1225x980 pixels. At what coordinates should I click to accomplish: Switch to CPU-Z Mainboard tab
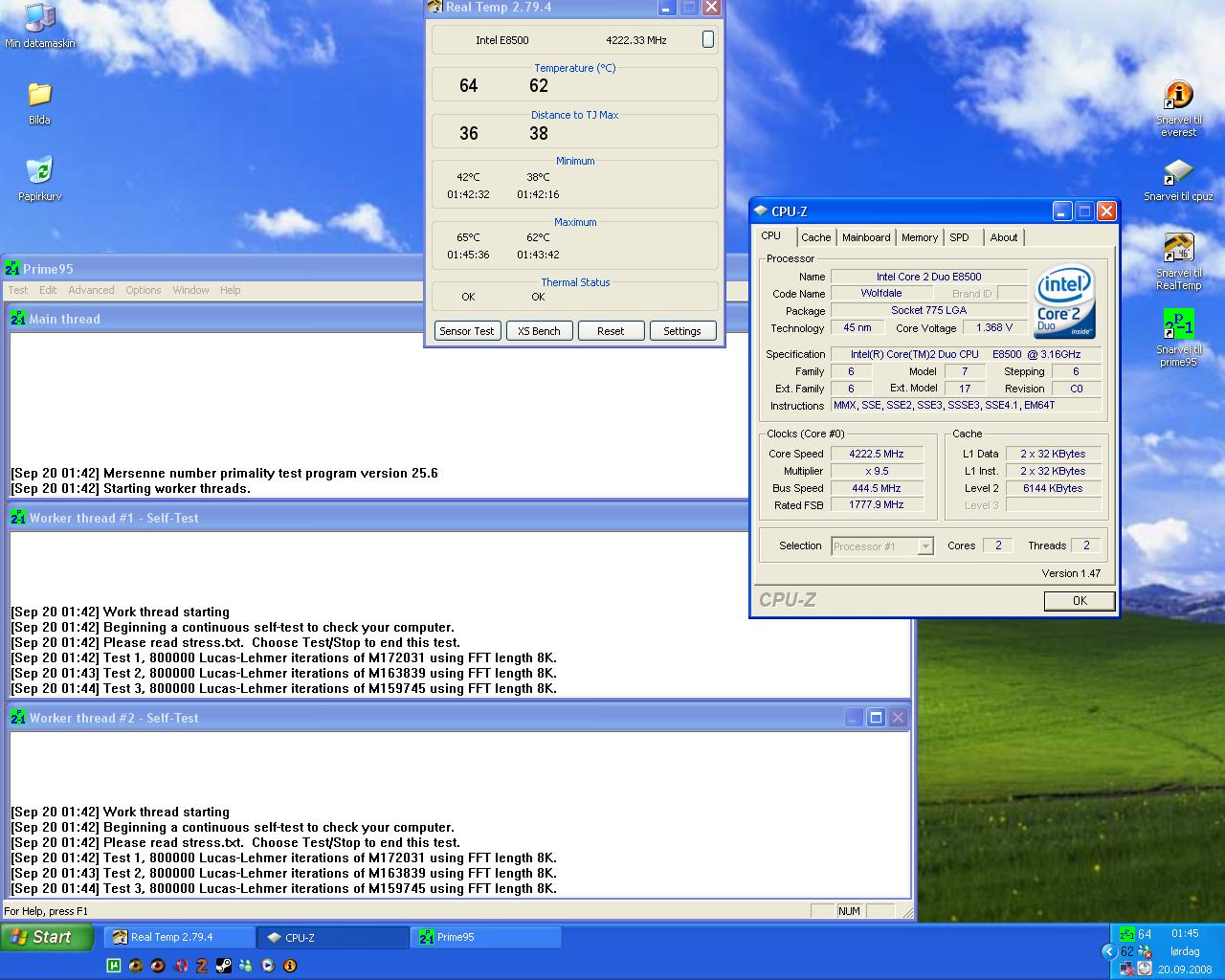click(x=866, y=237)
